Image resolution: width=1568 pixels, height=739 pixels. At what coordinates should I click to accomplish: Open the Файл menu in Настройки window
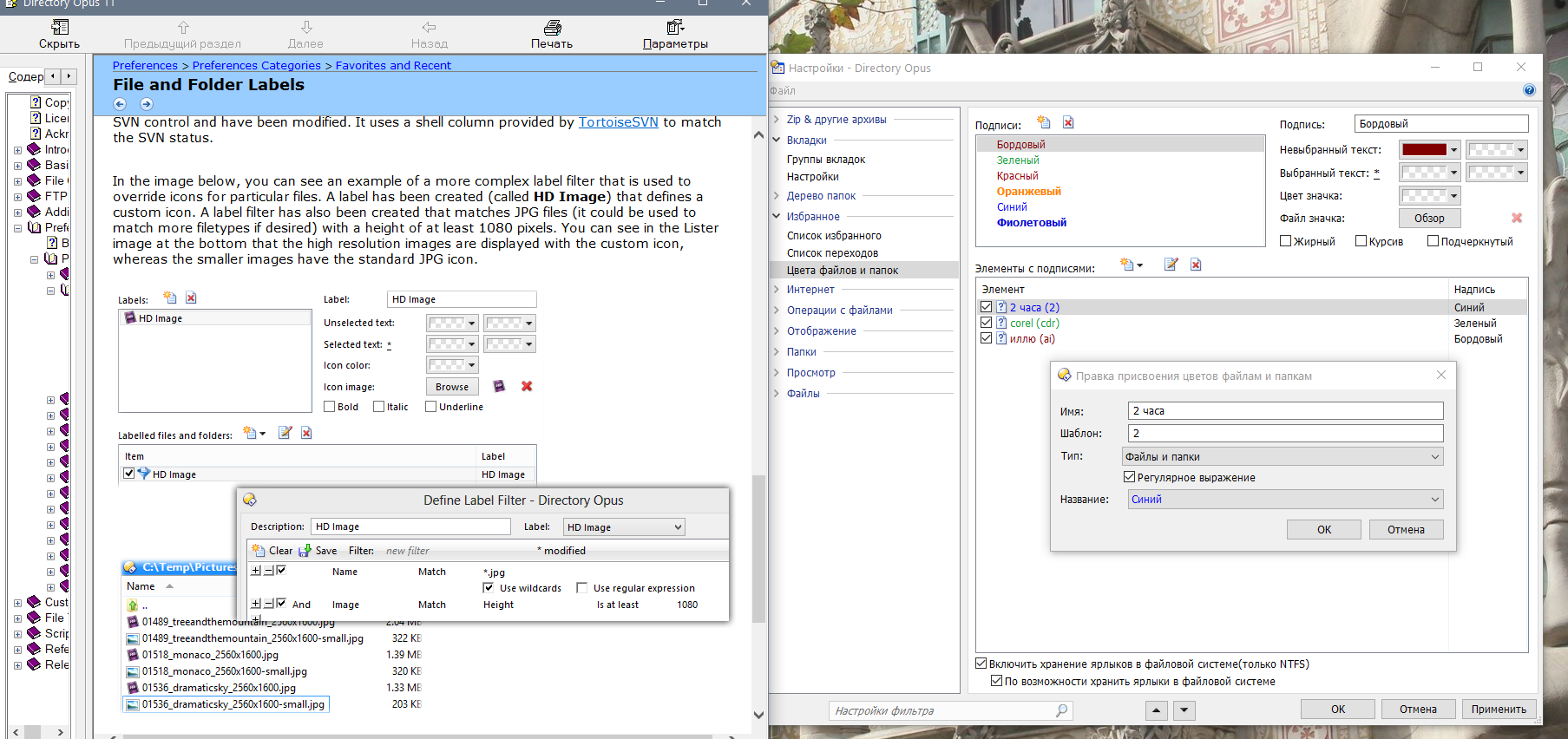point(782,90)
